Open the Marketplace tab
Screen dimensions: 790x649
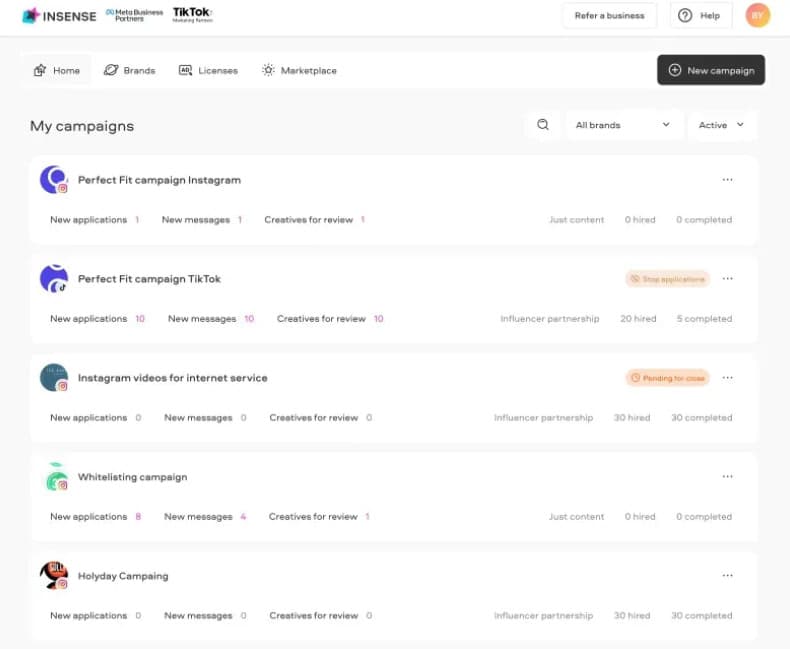(x=299, y=71)
